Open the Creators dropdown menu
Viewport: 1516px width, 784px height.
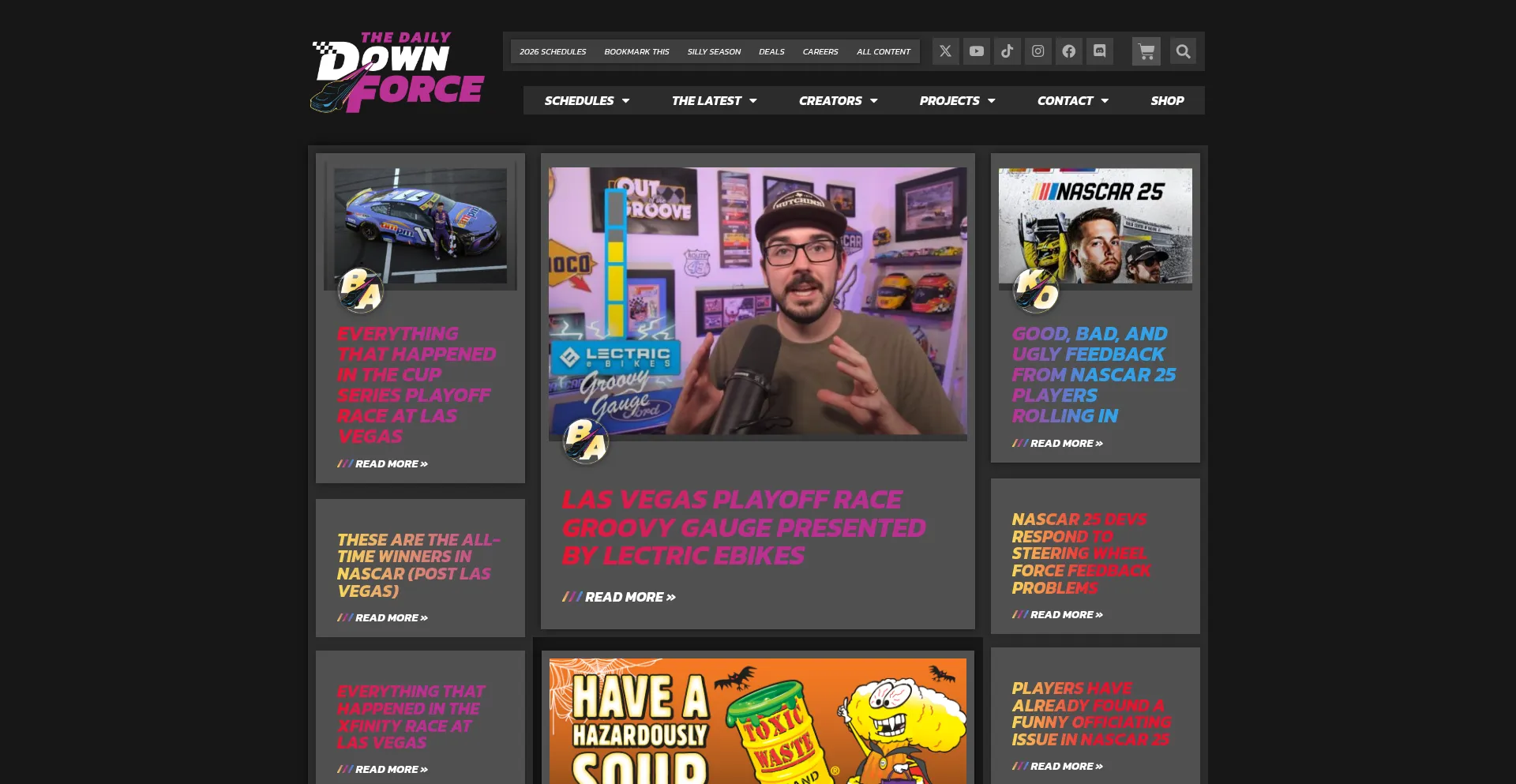pyautogui.click(x=838, y=100)
